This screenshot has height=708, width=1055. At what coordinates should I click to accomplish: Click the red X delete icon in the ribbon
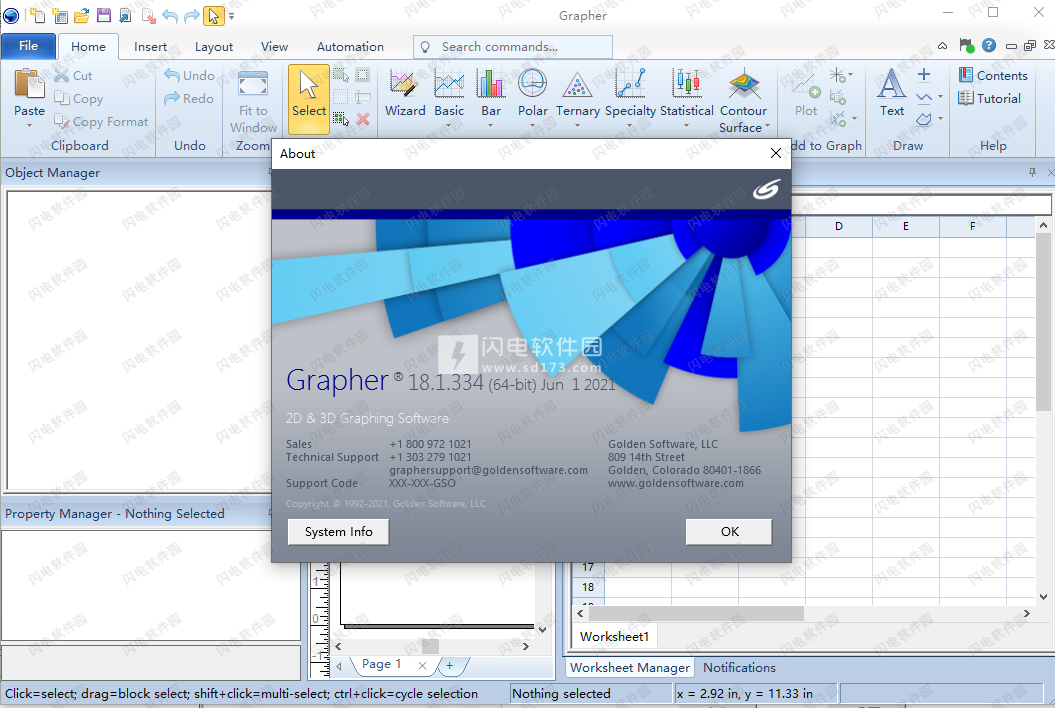point(363,119)
